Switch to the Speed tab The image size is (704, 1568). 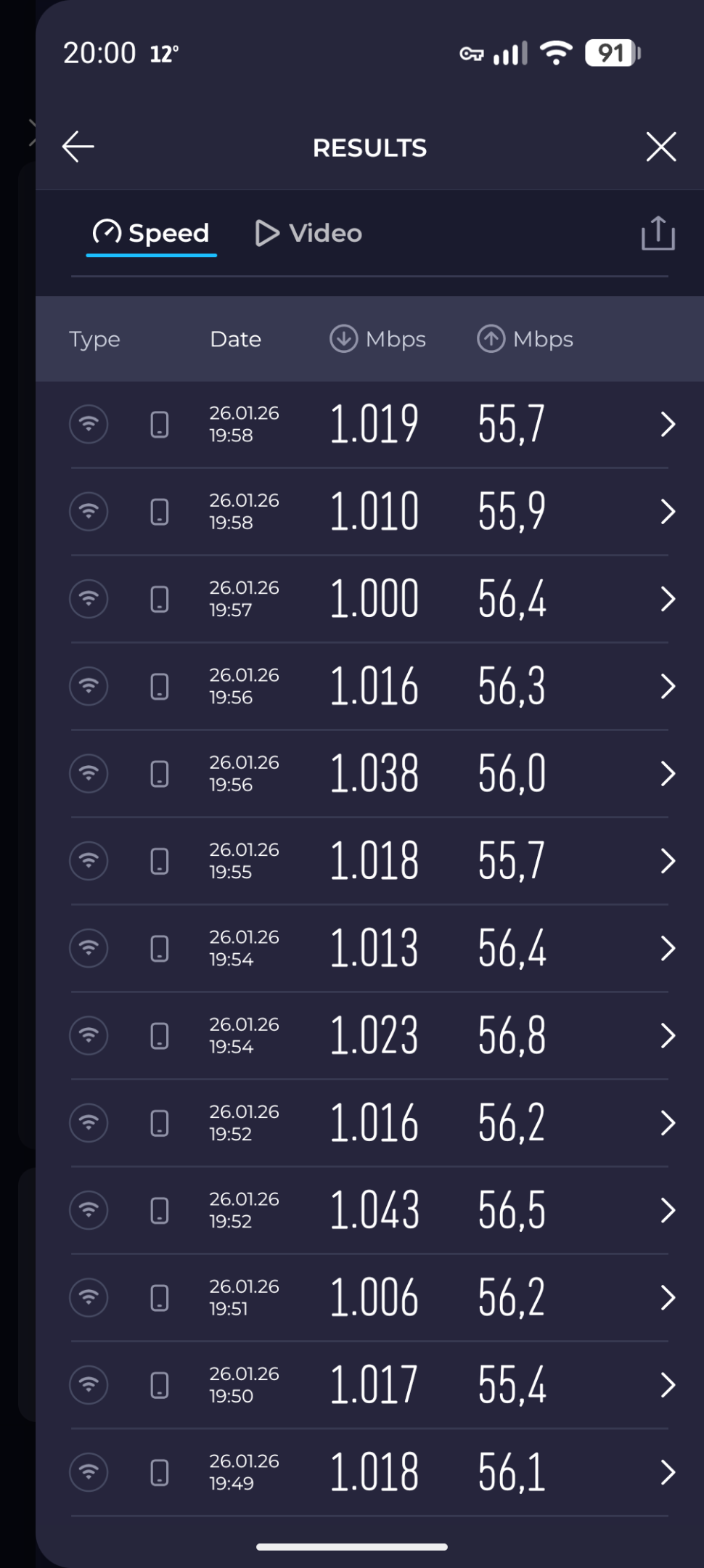coord(151,234)
